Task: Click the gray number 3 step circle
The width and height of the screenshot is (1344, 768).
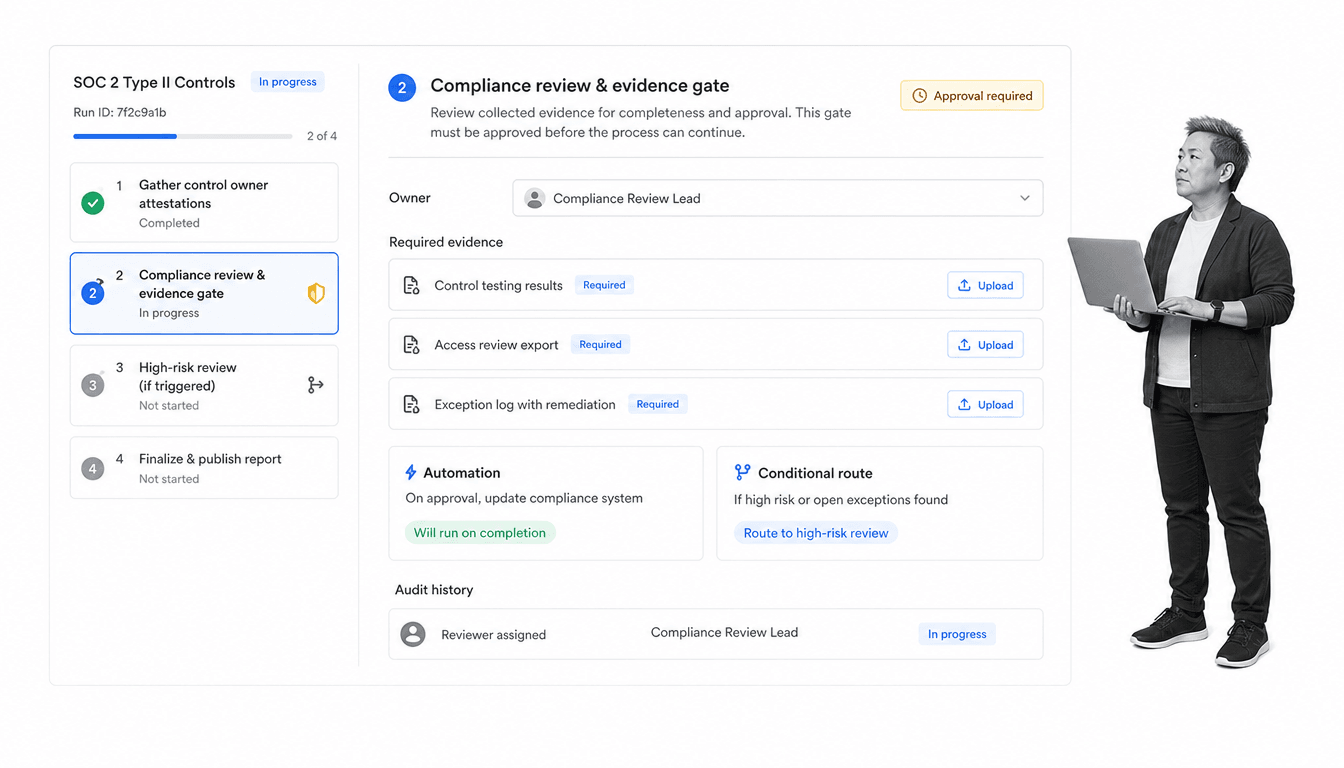Action: coord(93,385)
